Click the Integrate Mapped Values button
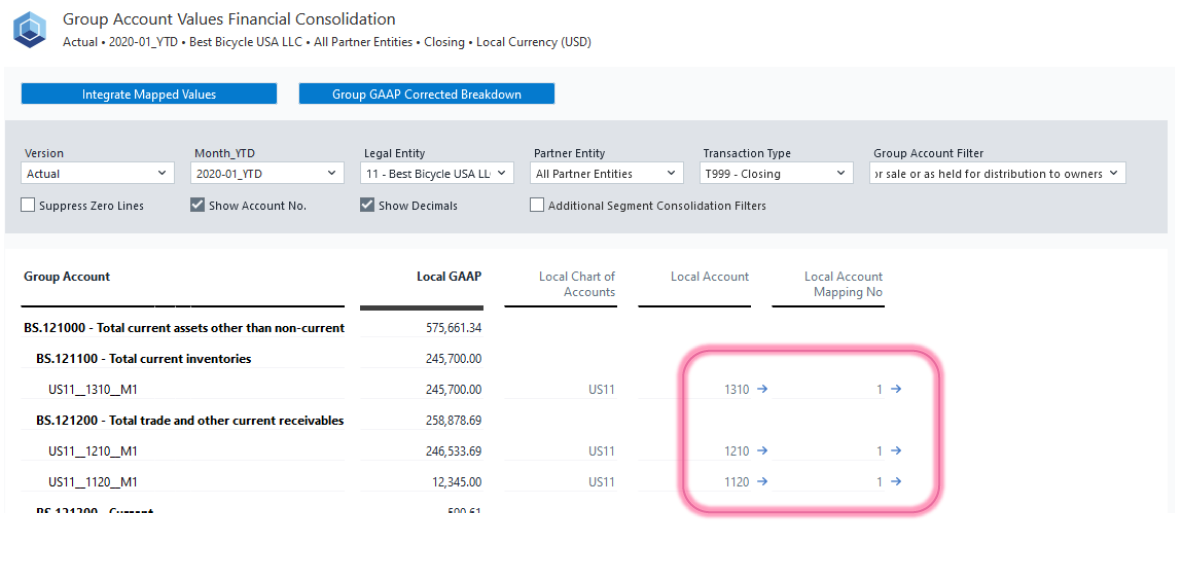The width and height of the screenshot is (1193, 587). coord(149,94)
